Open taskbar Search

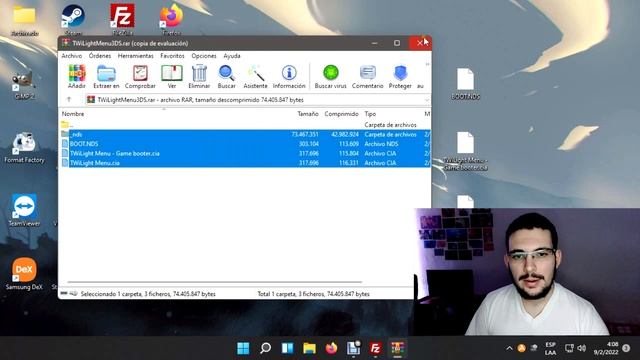coord(265,348)
